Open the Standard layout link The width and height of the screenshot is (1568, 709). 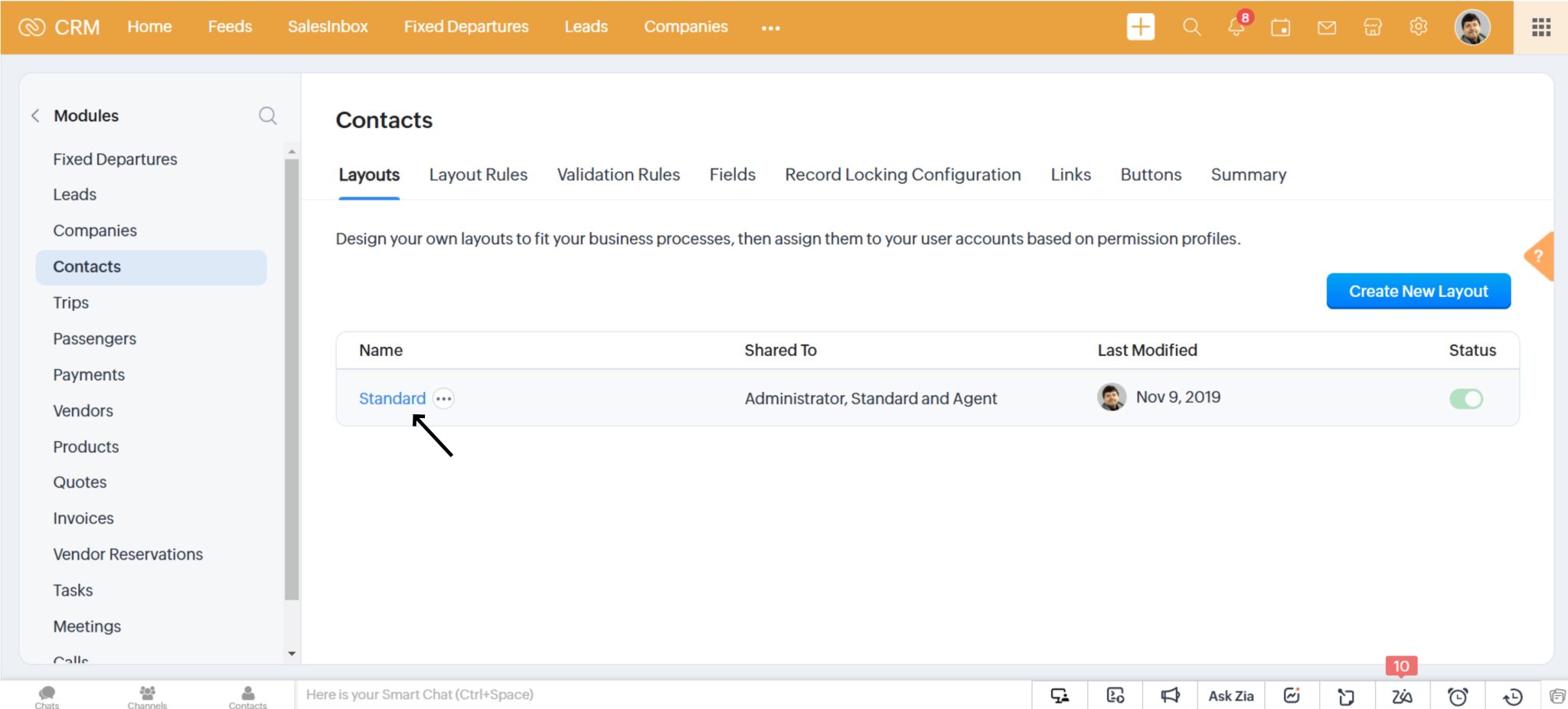coord(392,398)
